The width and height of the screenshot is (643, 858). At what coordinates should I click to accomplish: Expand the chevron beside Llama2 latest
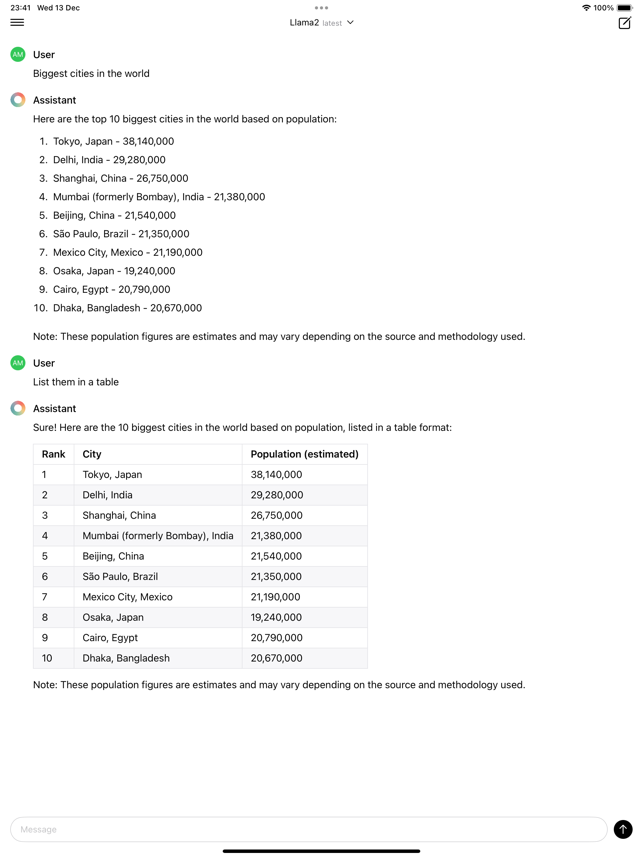click(x=350, y=22)
